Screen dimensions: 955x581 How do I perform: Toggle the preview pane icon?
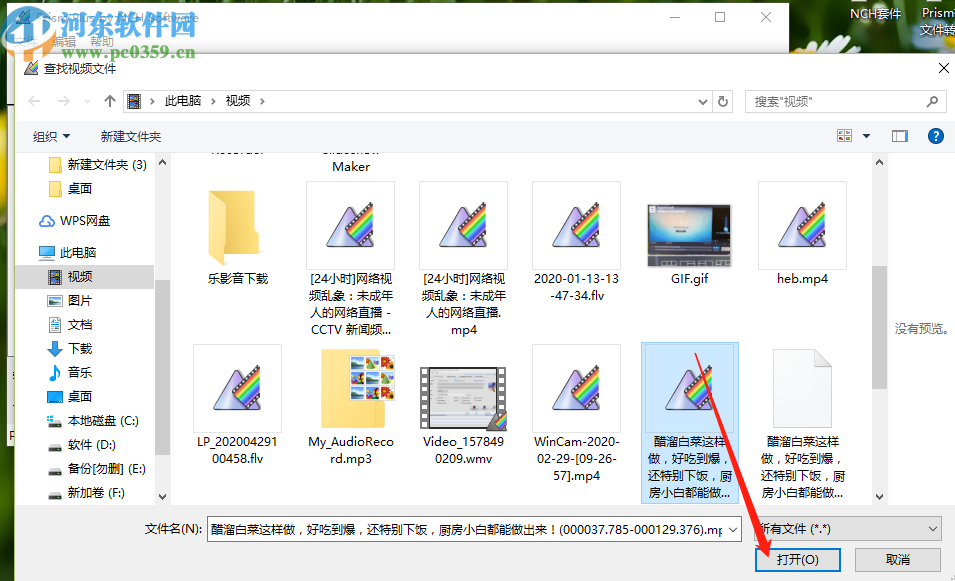click(900, 135)
